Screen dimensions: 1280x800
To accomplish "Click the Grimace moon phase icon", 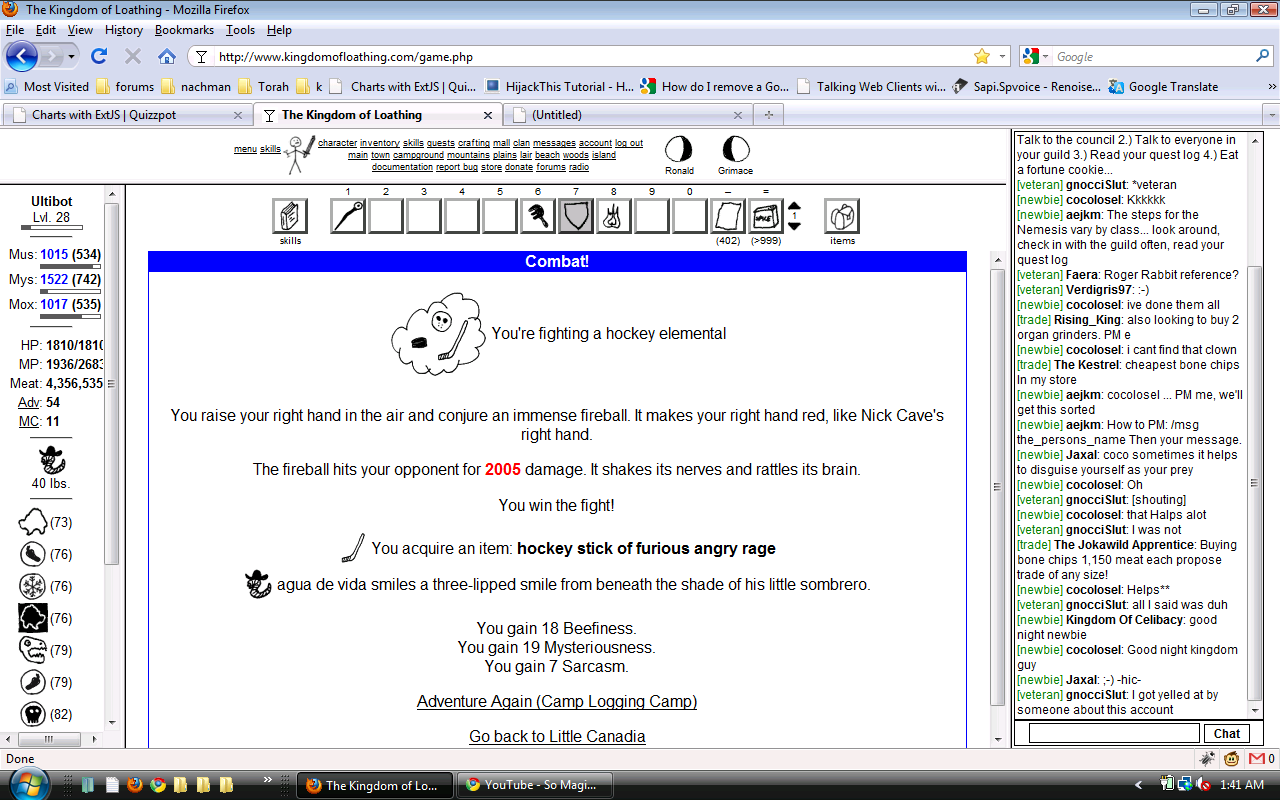I will pos(735,149).
